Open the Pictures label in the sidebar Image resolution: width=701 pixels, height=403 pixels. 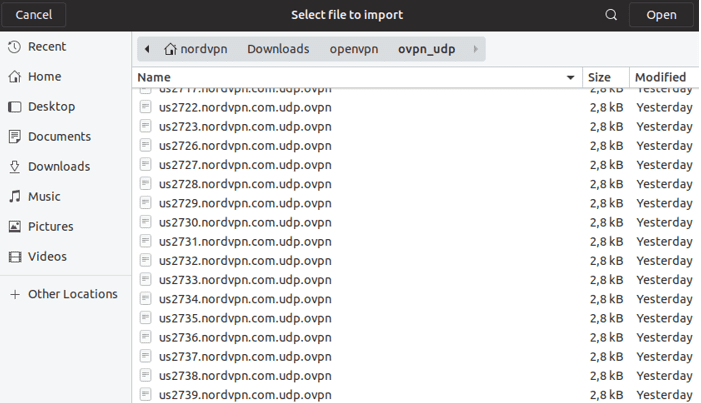coord(51,226)
